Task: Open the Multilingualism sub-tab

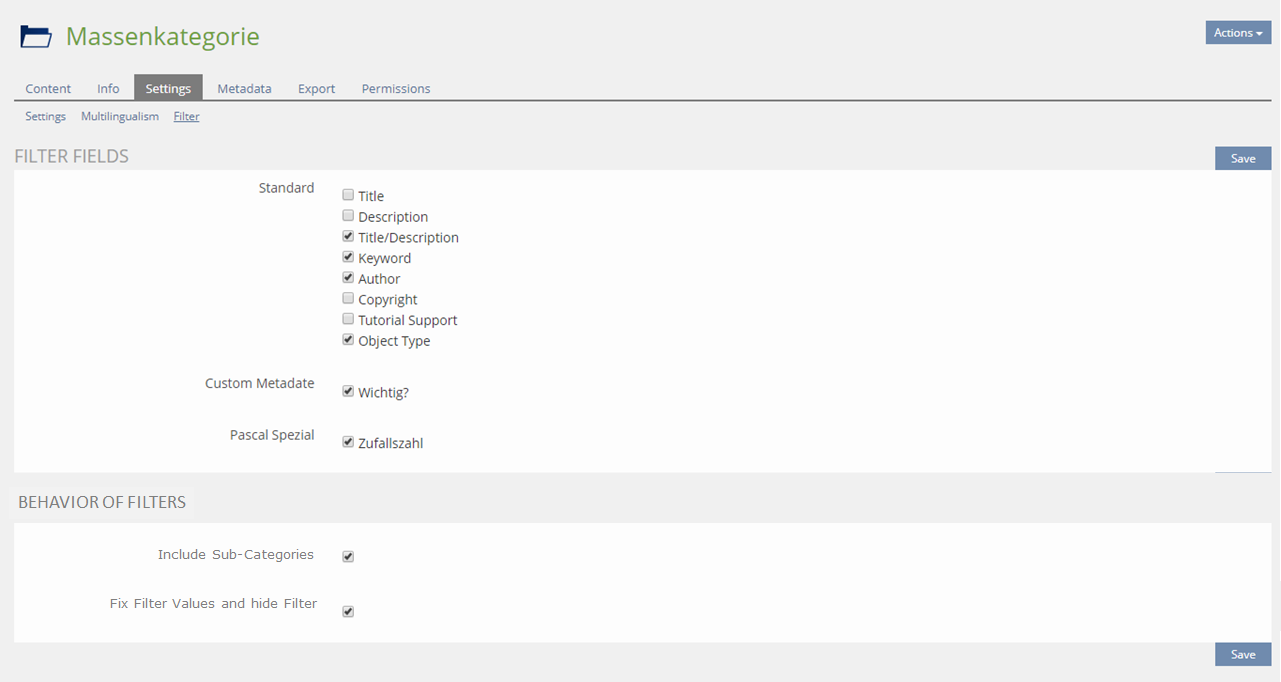Action: point(120,116)
